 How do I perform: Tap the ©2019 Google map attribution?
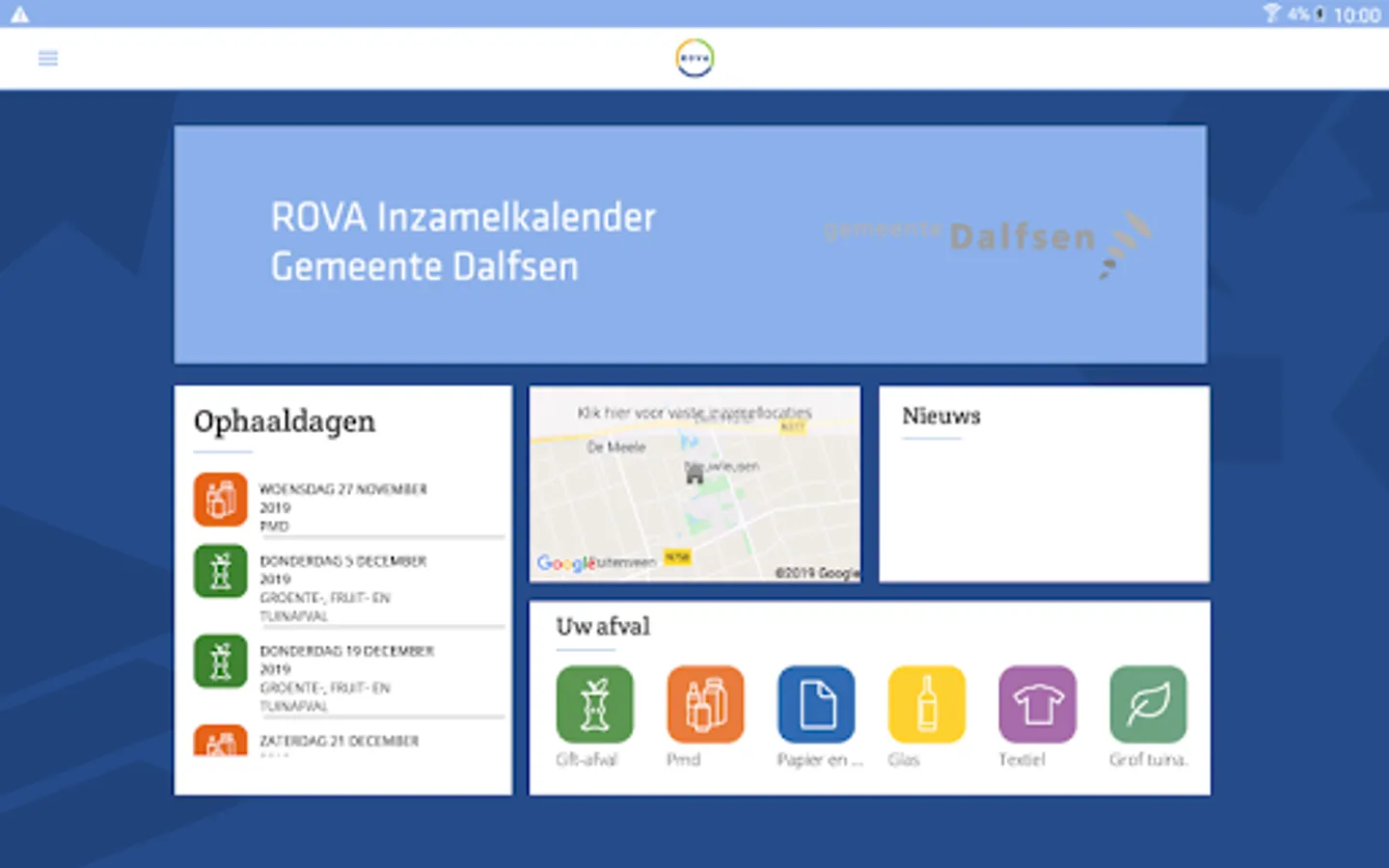pyautogui.click(x=817, y=573)
